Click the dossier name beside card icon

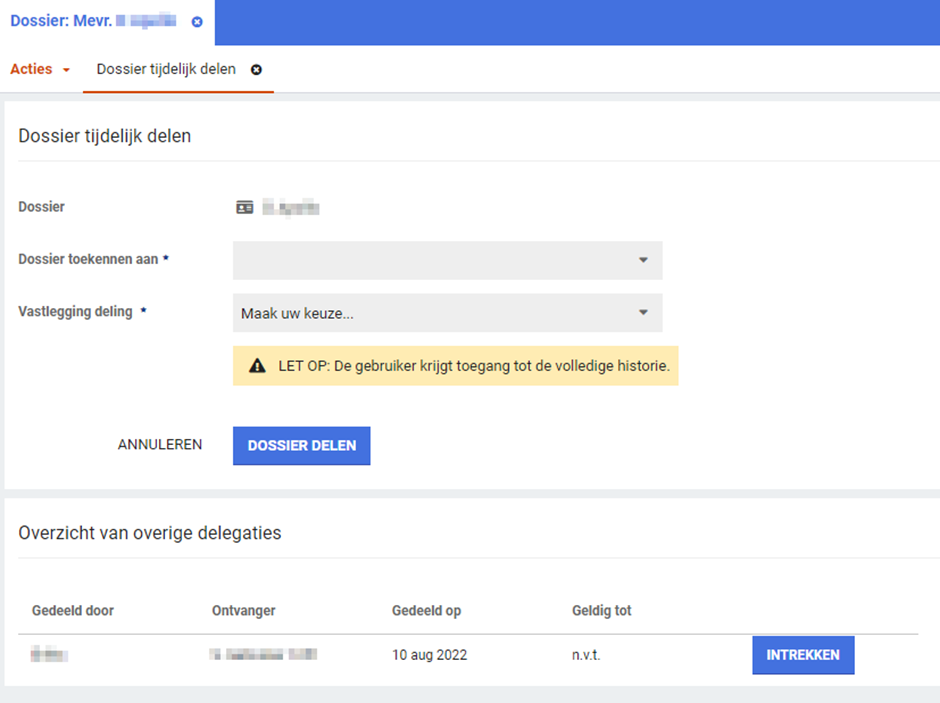pos(291,208)
